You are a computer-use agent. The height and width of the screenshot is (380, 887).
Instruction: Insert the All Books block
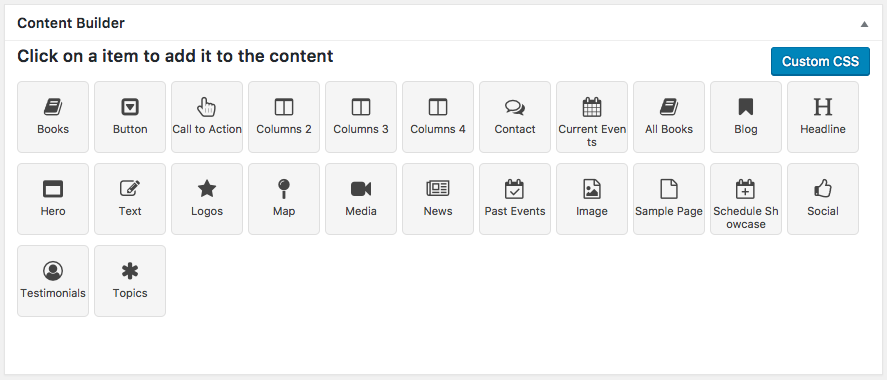[669, 117]
